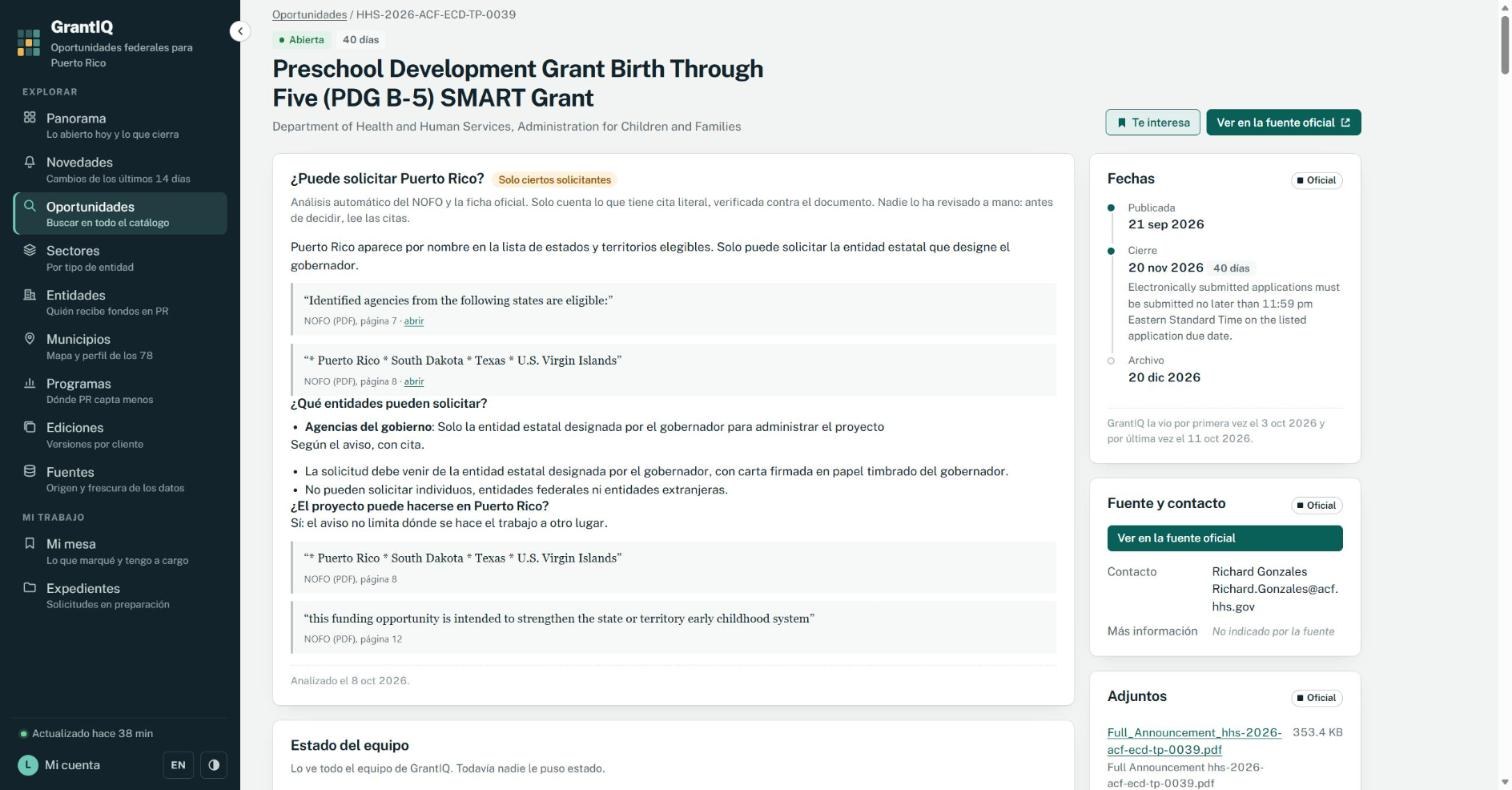Image resolution: width=1512 pixels, height=790 pixels.
Task: Click the Novedades menu label
Action: click(x=79, y=162)
